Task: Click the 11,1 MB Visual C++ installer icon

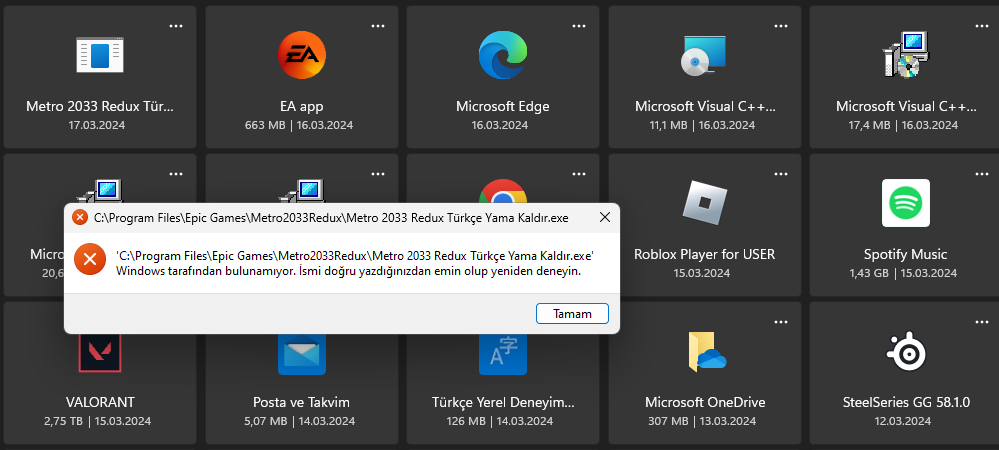Action: click(705, 55)
